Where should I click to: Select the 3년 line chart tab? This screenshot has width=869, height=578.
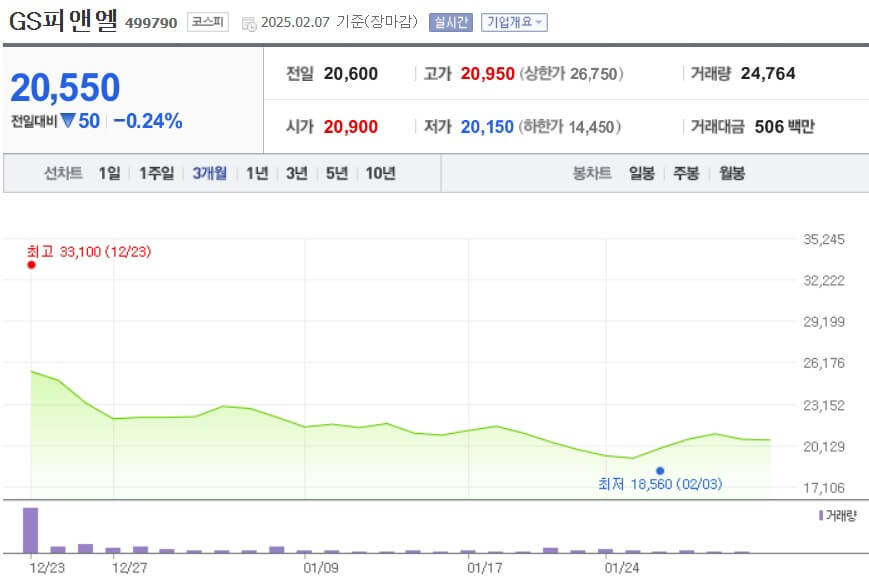297,173
